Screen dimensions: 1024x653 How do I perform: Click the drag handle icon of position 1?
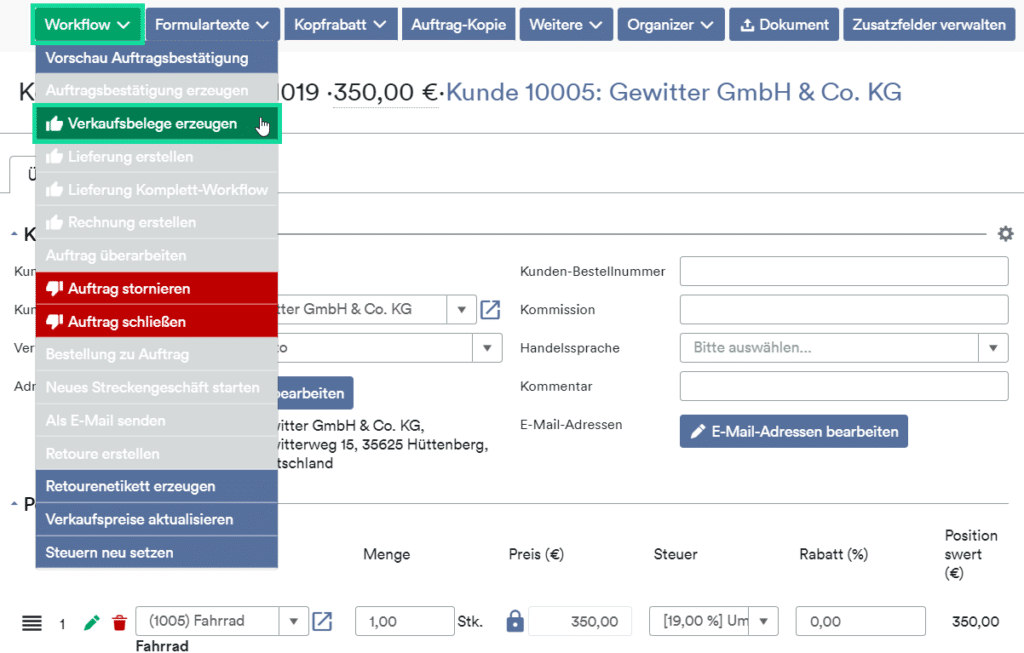click(x=32, y=623)
